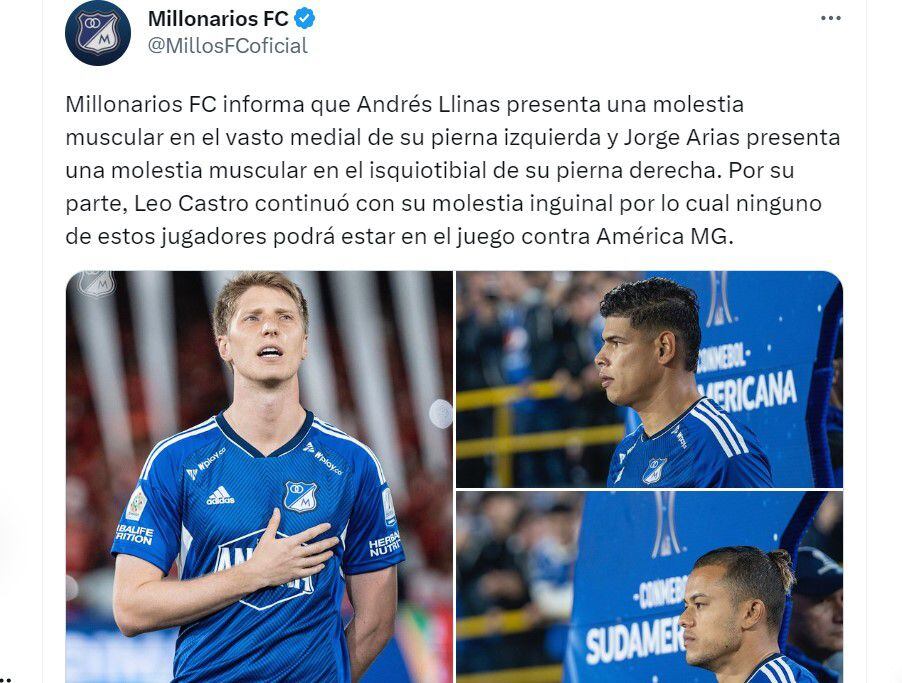Click the Millonarios FC display name
The image size is (902, 683).
[x=218, y=19]
